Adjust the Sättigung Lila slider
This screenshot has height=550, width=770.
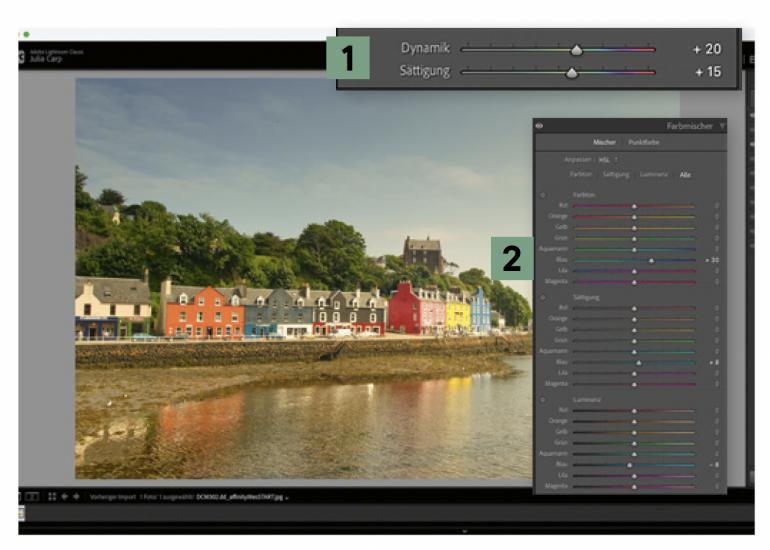pyautogui.click(x=634, y=374)
